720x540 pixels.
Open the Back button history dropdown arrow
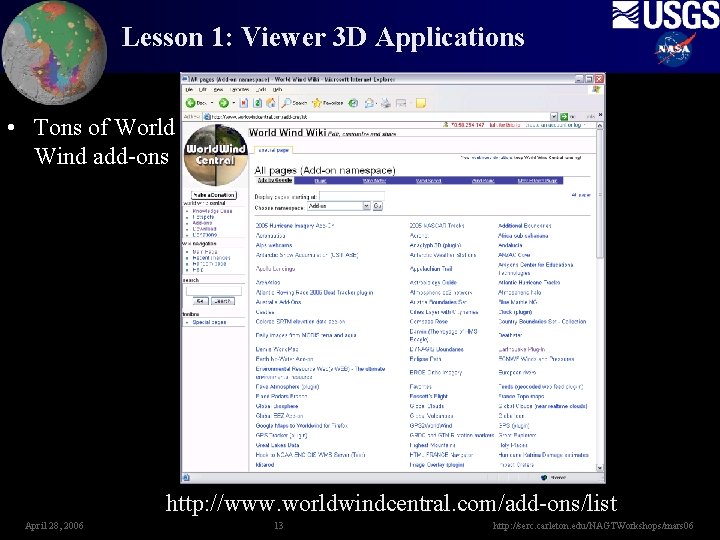point(212,103)
